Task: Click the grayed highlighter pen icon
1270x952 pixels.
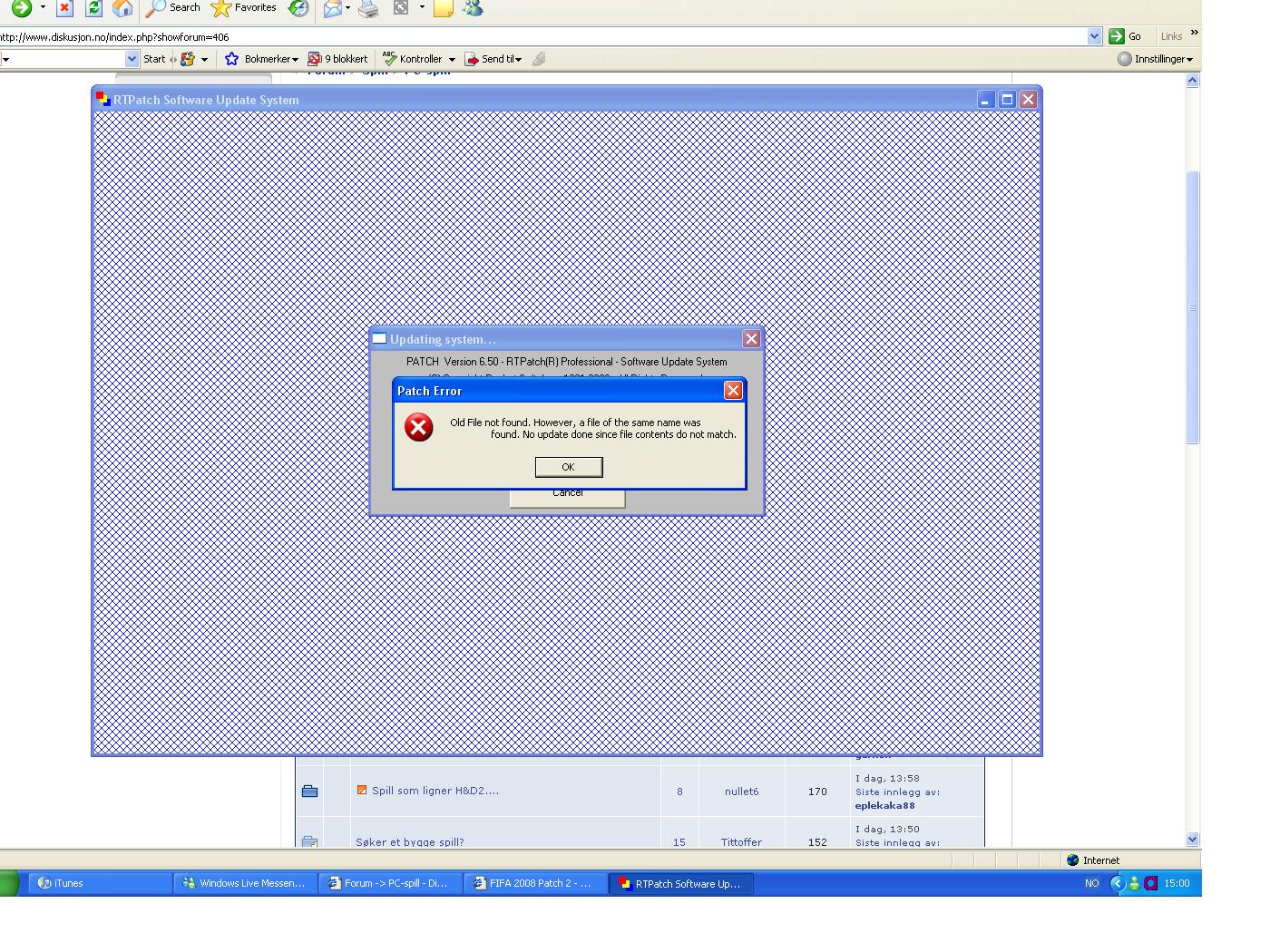Action: [539, 59]
